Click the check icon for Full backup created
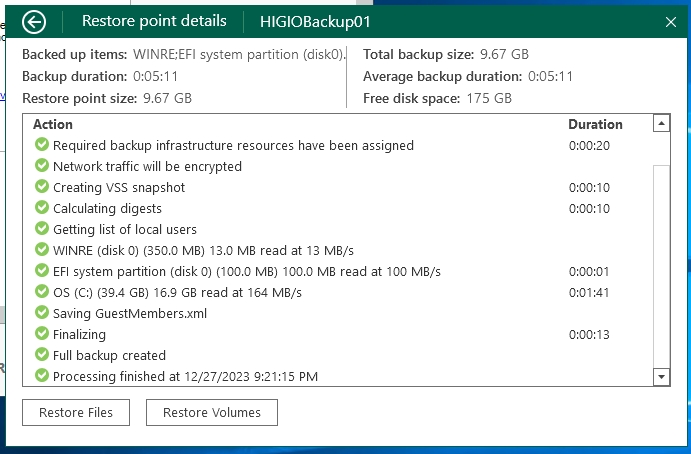Screen dimensions: 691x454 pos(42,355)
